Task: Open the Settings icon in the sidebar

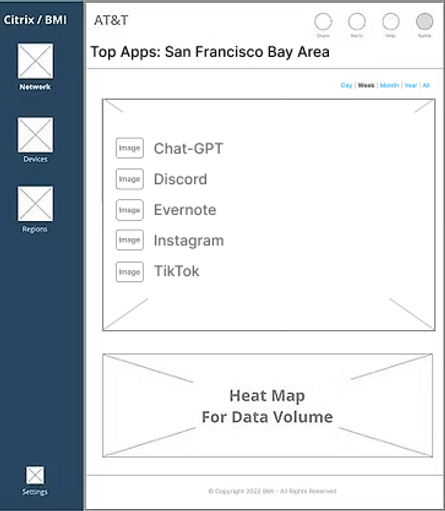Action: 35,475
